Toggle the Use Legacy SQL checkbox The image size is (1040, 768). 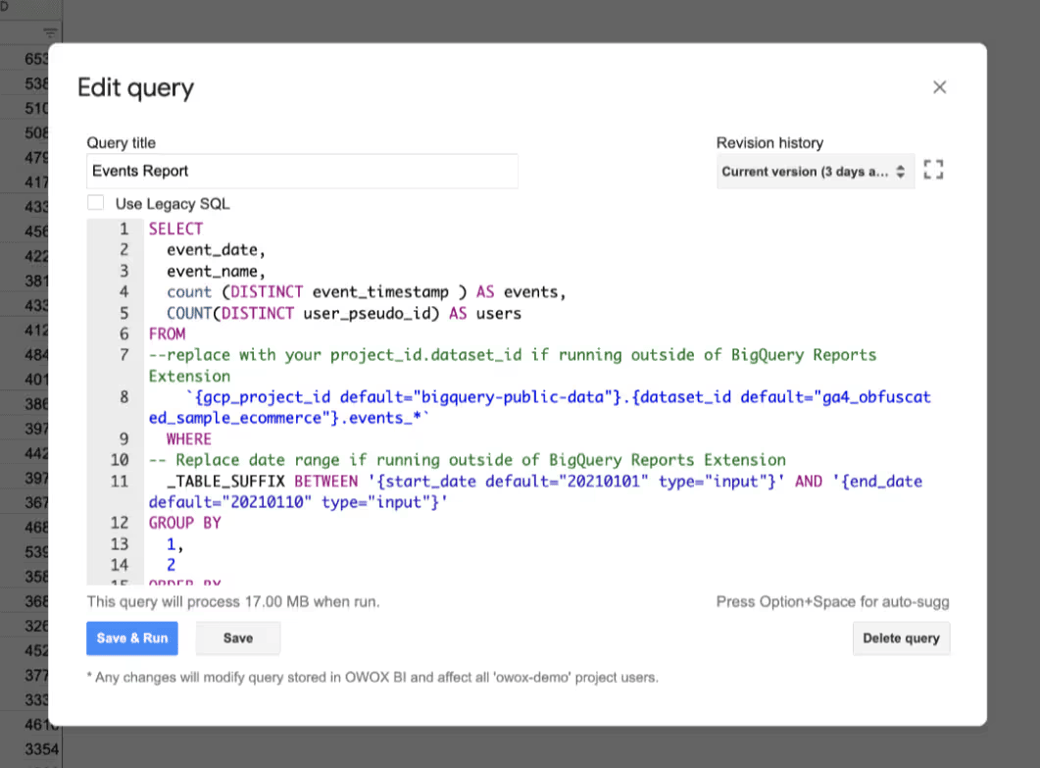click(96, 203)
